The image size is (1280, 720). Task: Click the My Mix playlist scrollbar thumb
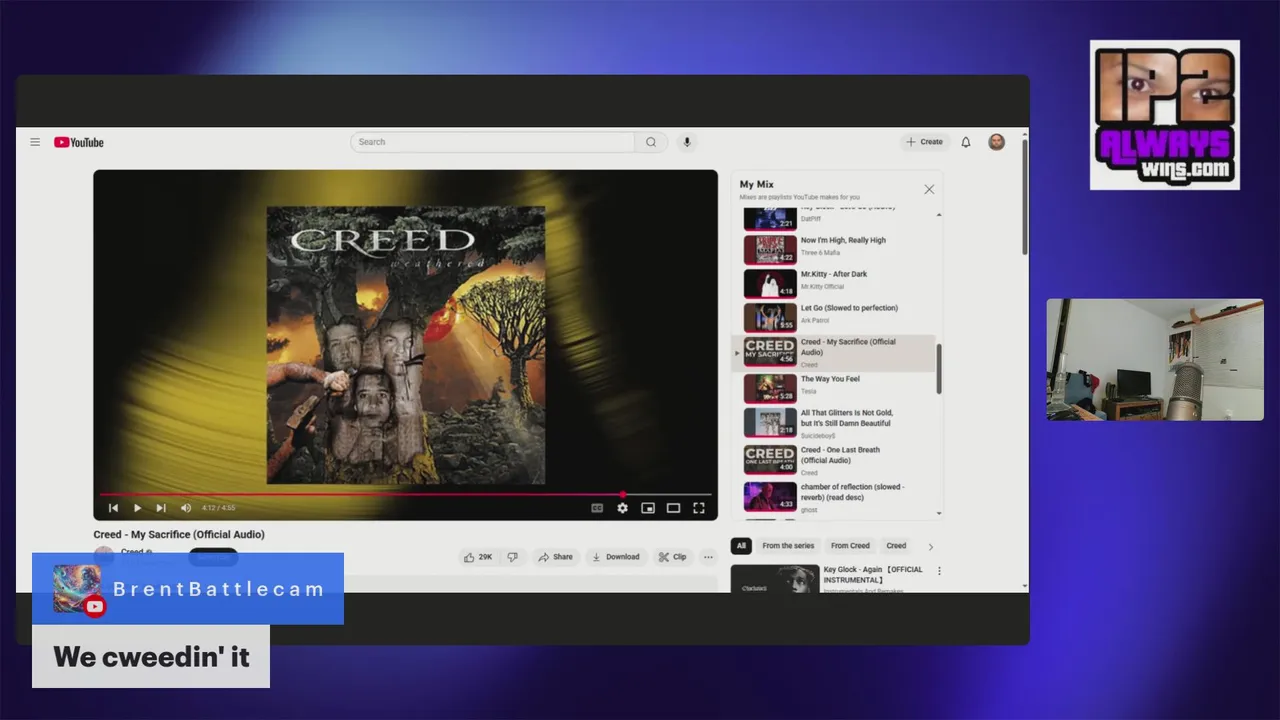tap(938, 368)
